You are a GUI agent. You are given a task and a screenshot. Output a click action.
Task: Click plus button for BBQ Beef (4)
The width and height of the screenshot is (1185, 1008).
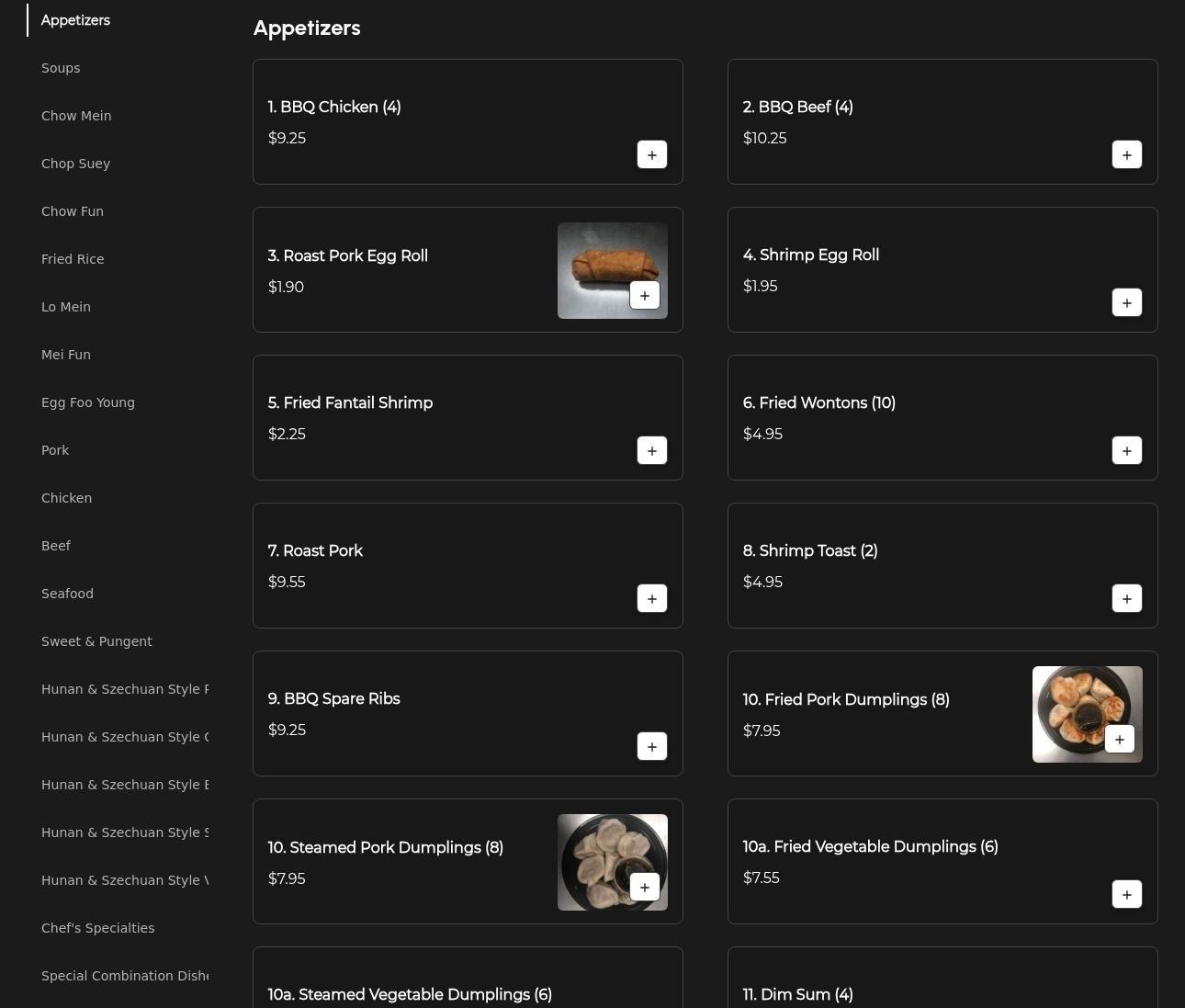point(1126,154)
